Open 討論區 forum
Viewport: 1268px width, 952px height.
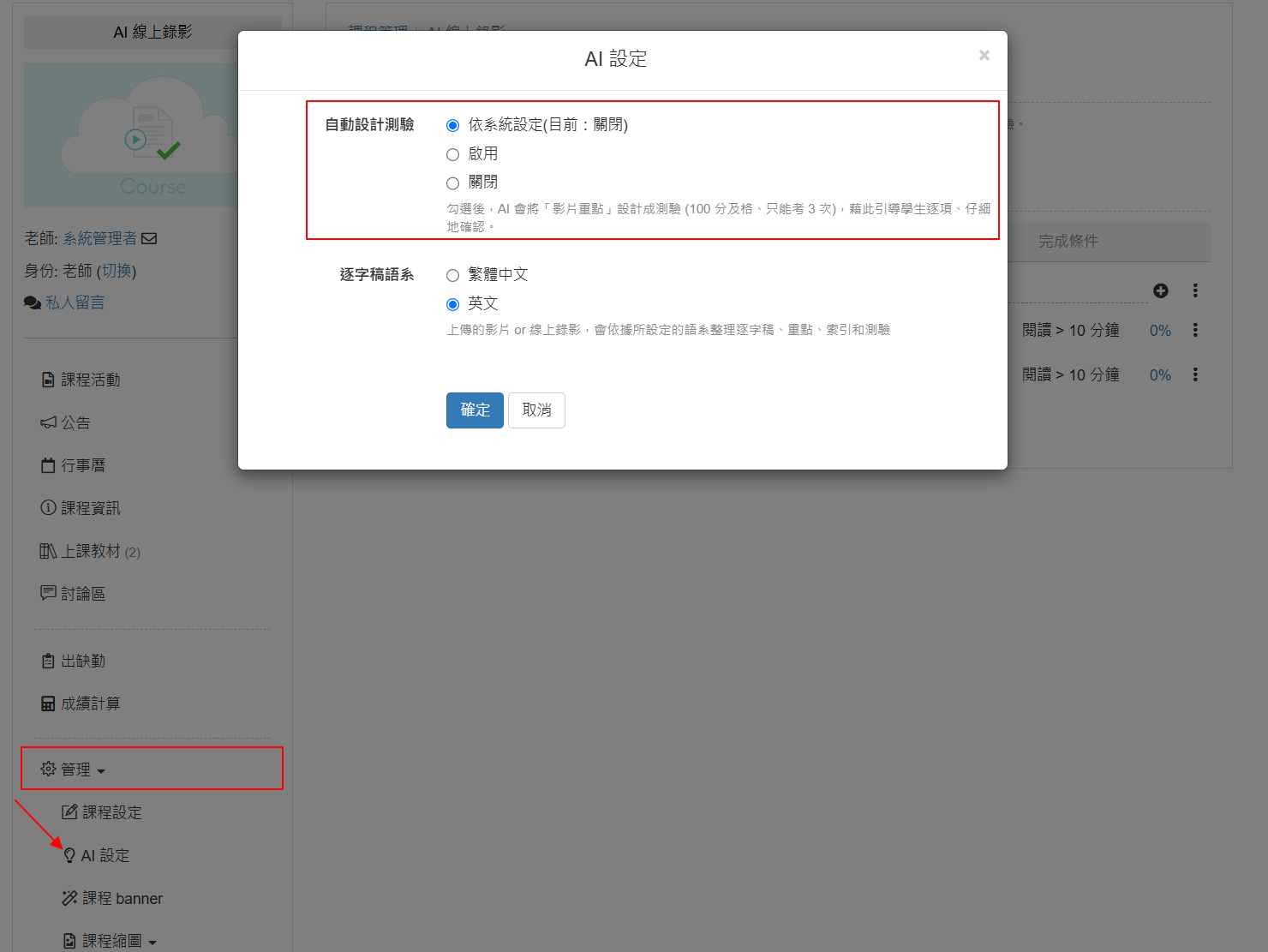pos(74,594)
